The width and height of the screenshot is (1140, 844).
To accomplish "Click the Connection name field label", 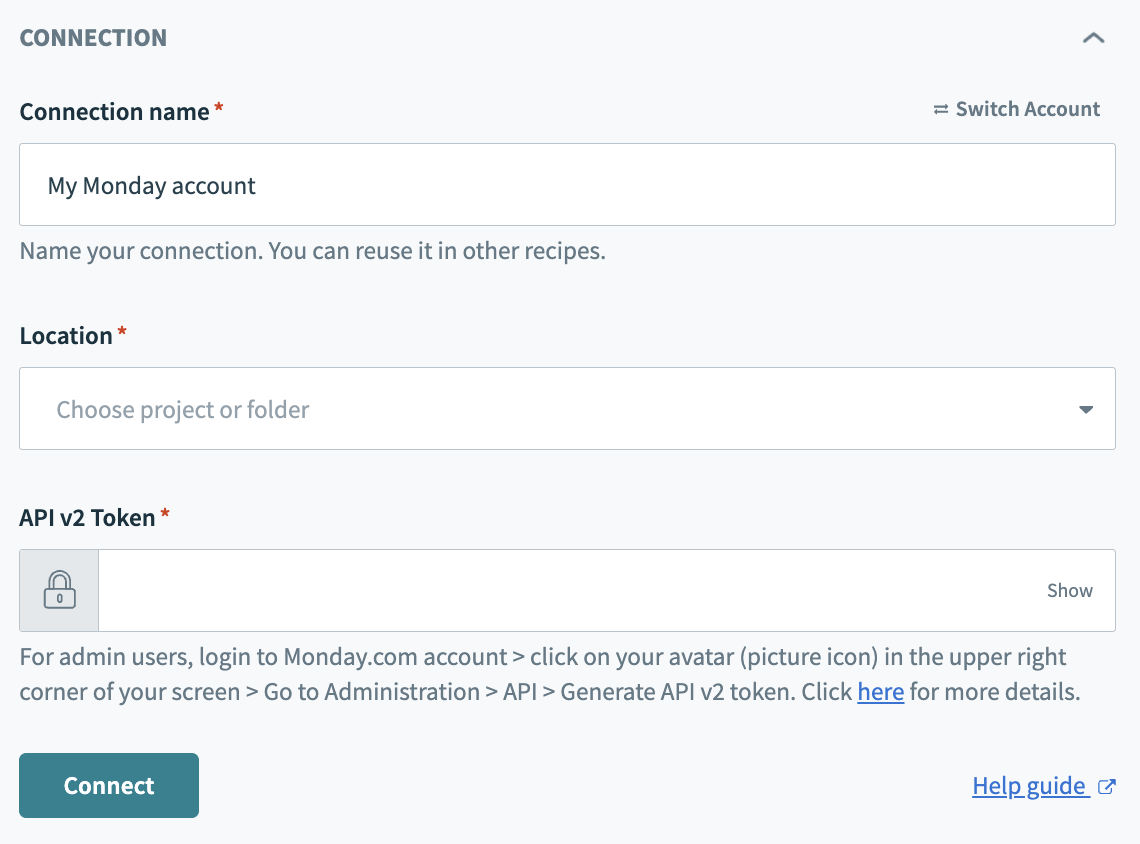I will [x=114, y=111].
